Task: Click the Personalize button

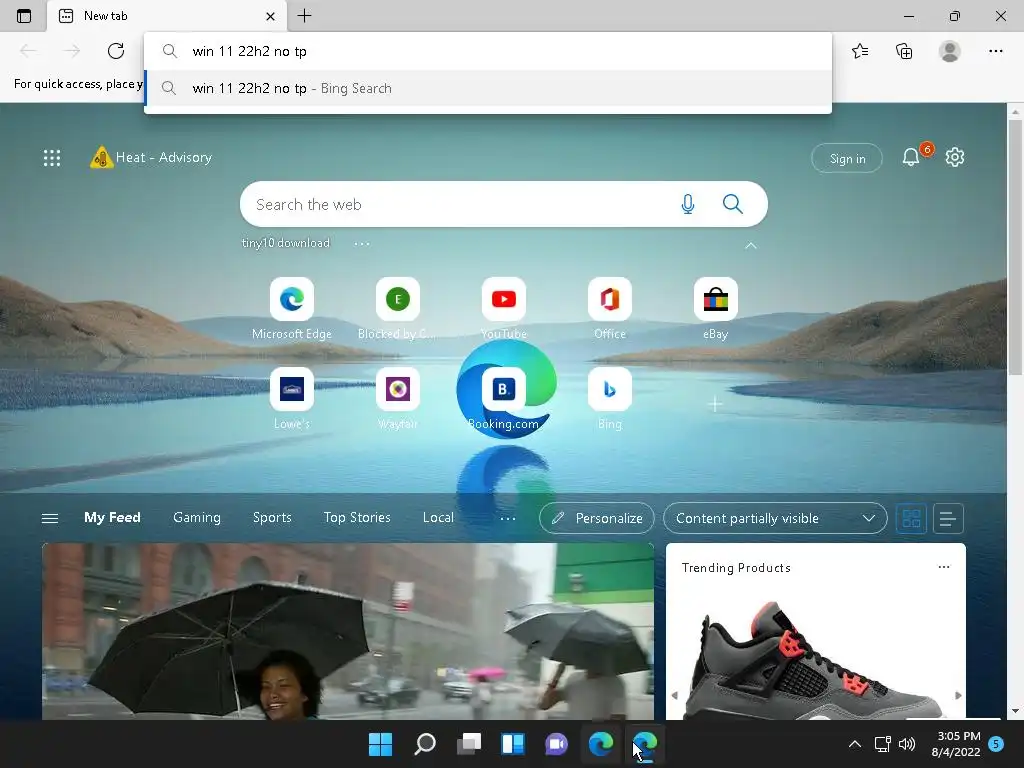Action: point(596,518)
